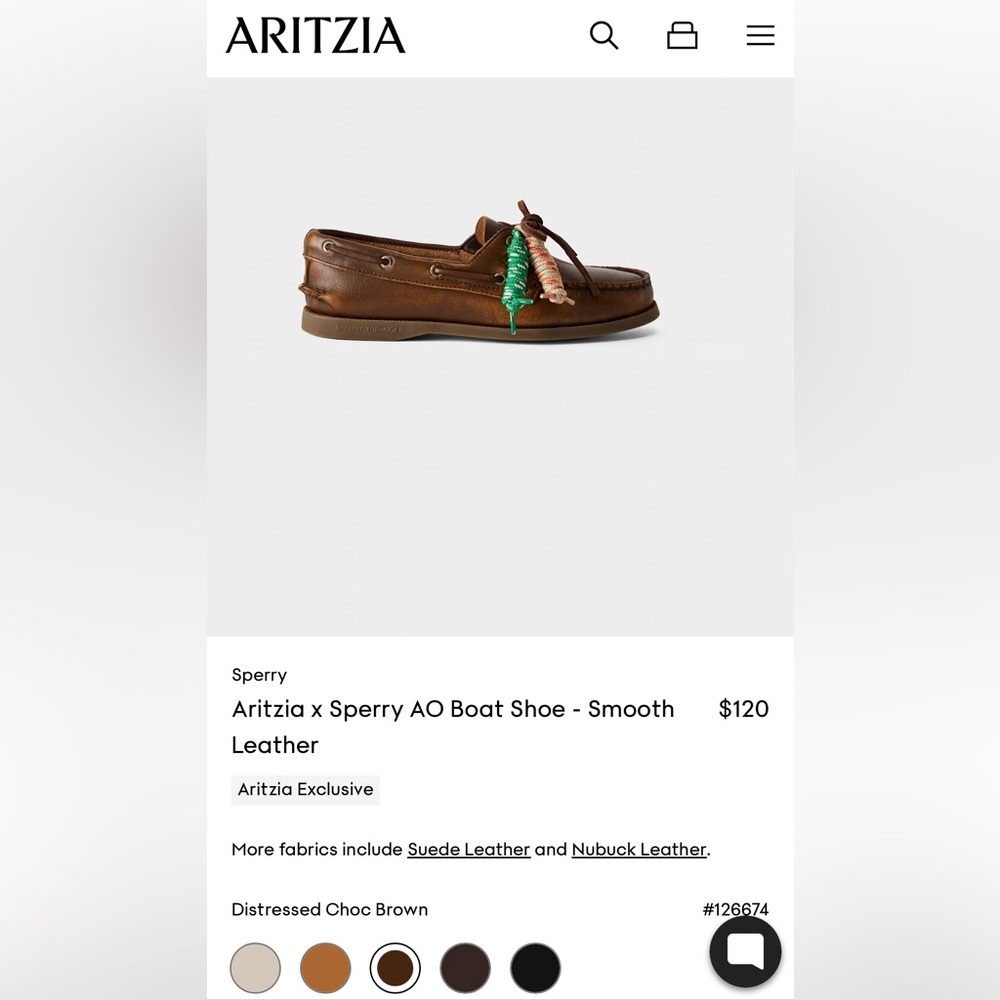
Task: Pick the dark brown color swatch
Action: tap(465, 968)
